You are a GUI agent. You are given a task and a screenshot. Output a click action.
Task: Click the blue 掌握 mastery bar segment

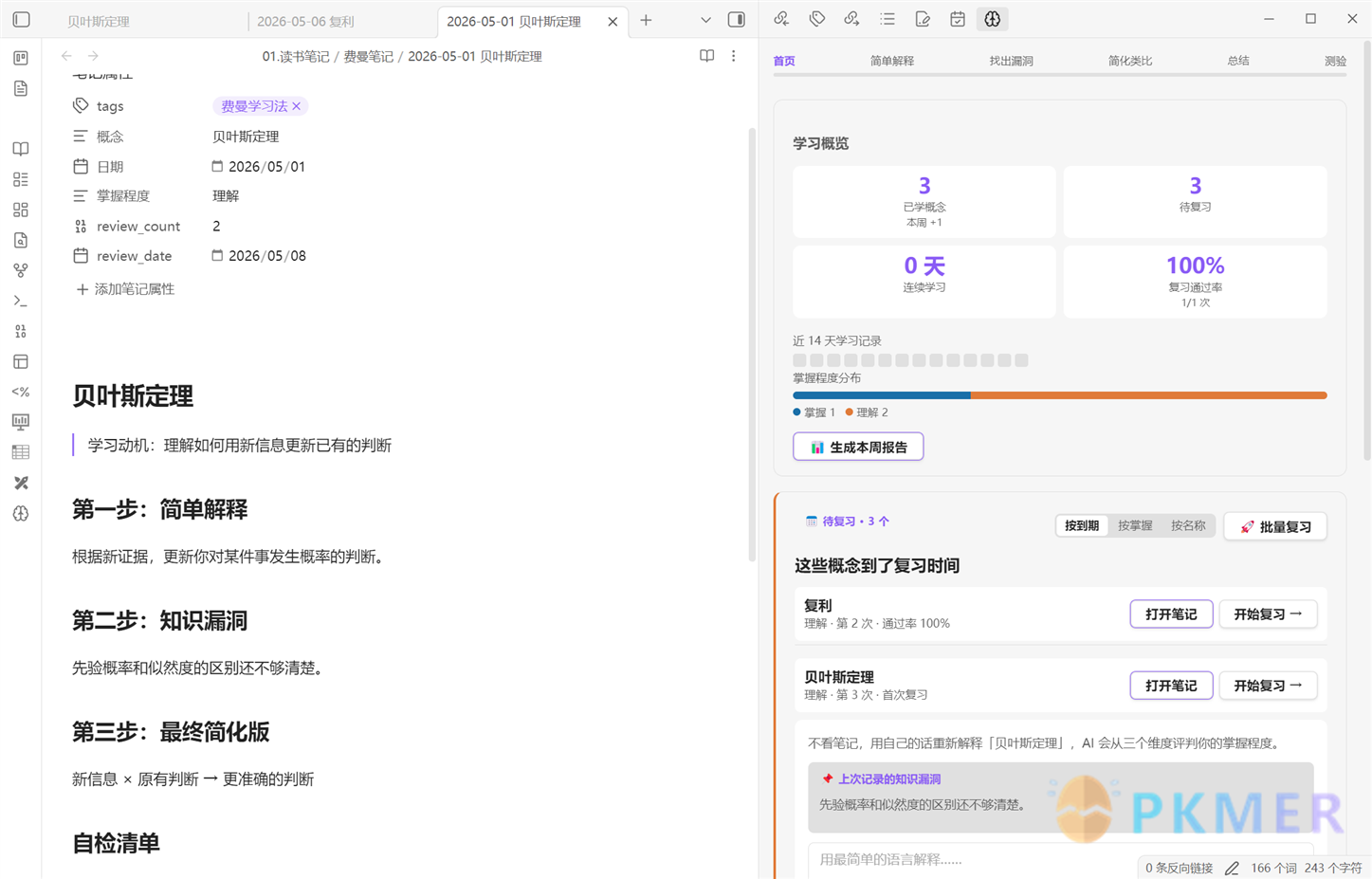tap(882, 395)
